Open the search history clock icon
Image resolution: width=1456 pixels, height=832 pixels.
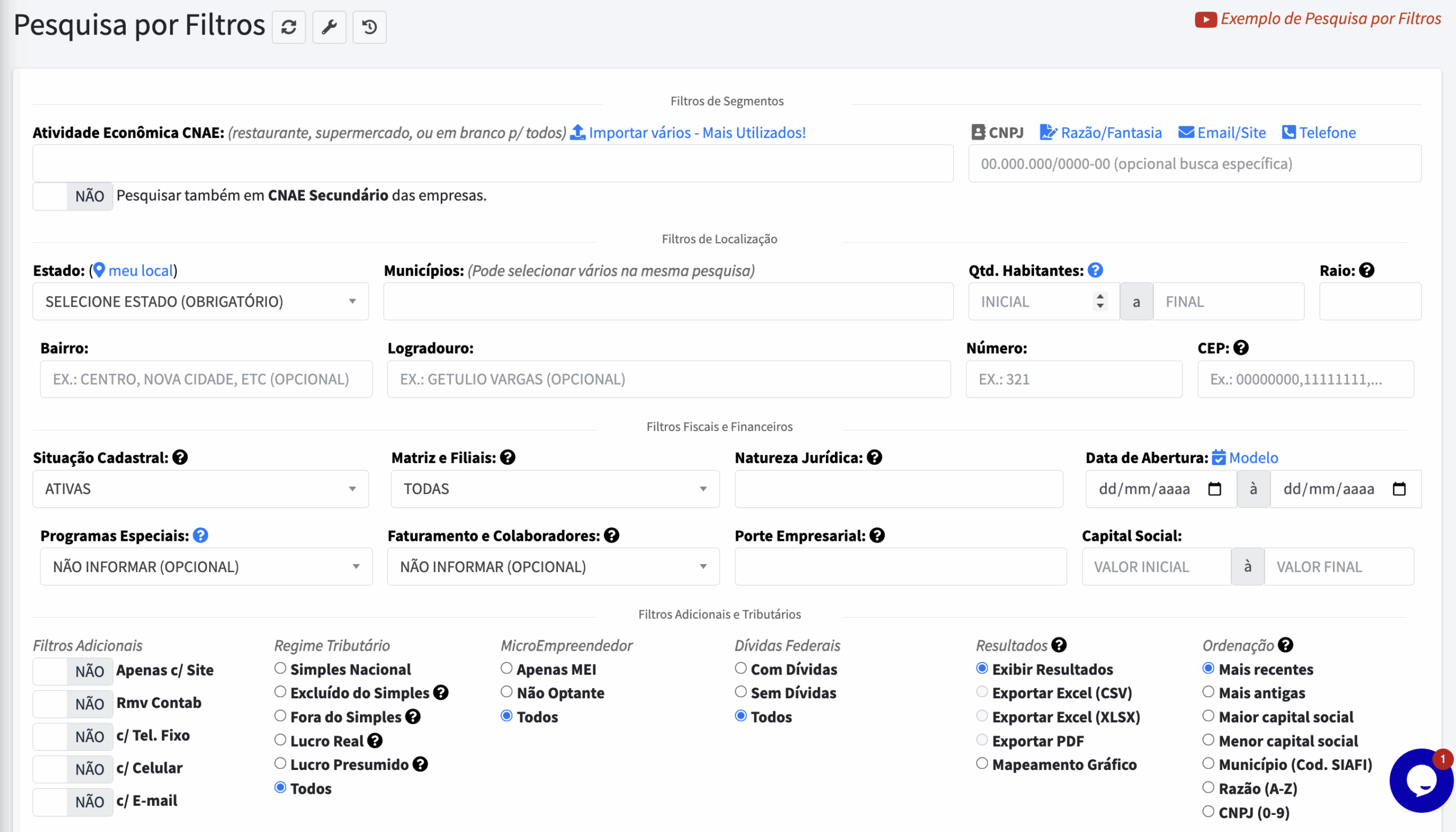(369, 27)
